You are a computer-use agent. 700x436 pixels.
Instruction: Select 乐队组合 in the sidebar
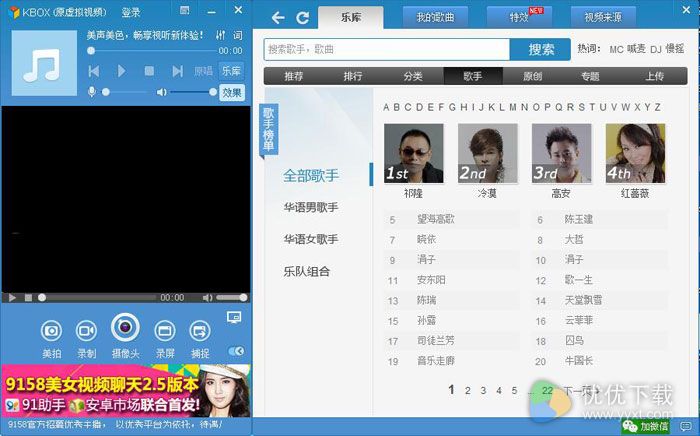tap(306, 271)
